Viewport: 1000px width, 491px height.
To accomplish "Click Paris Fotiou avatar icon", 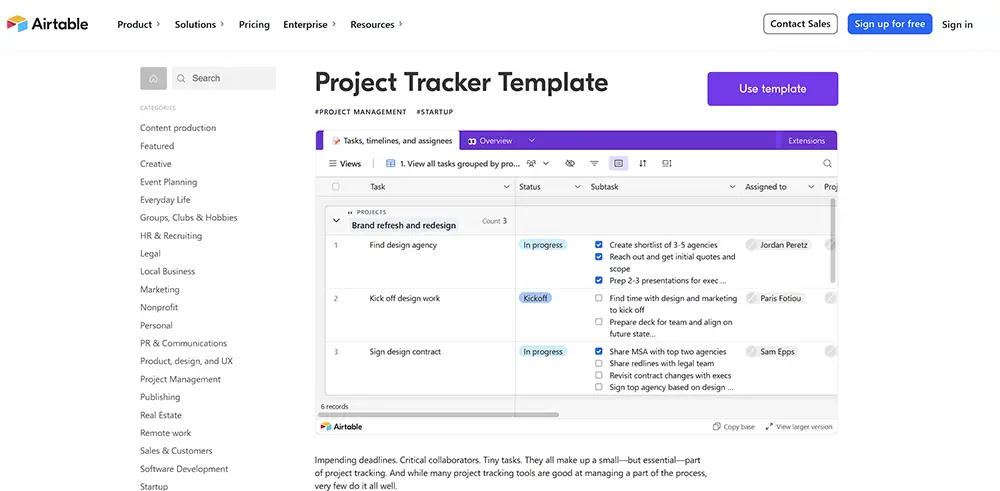I will [x=751, y=298].
